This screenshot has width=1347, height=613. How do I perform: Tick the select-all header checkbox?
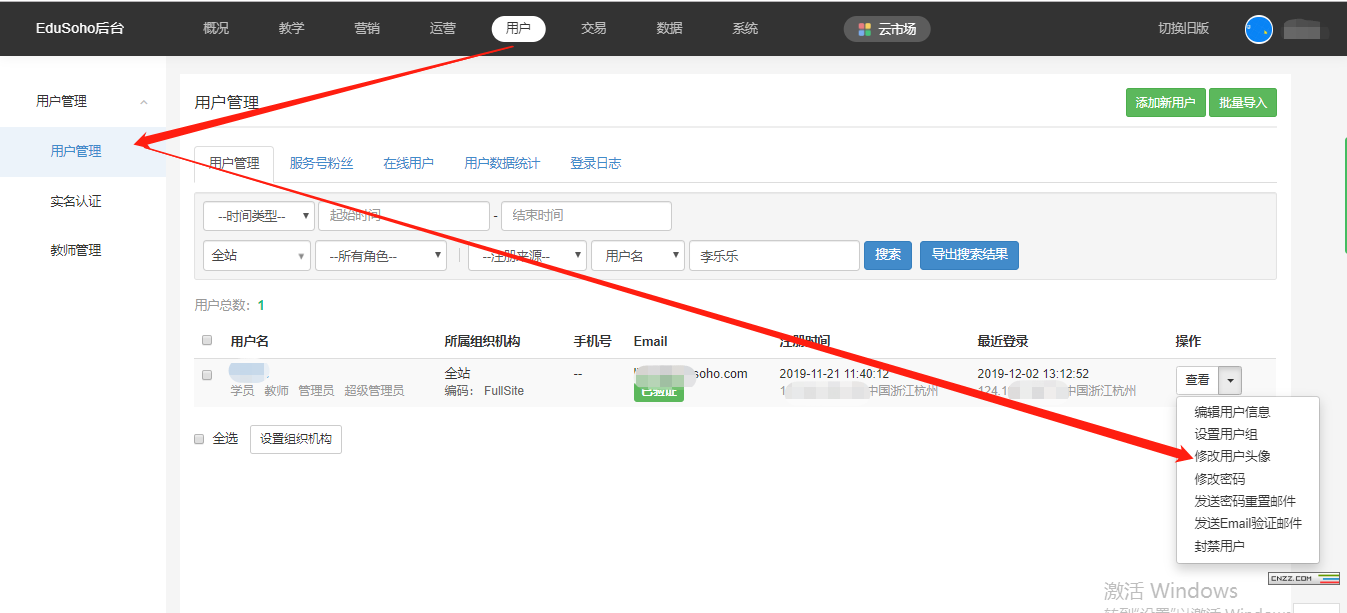coord(207,340)
